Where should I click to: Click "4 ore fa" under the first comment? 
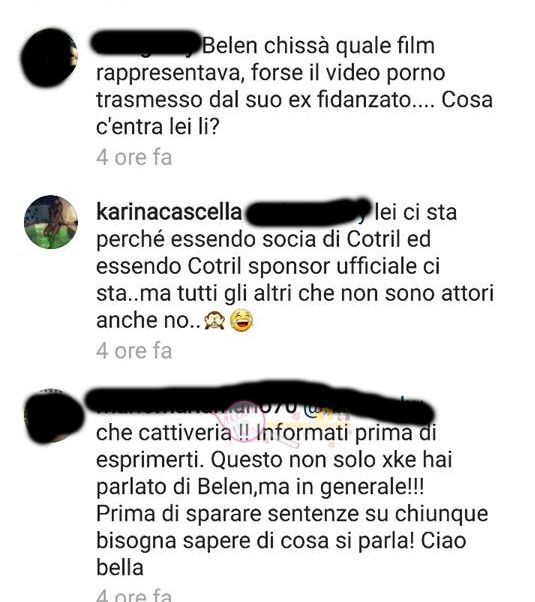(x=134, y=157)
